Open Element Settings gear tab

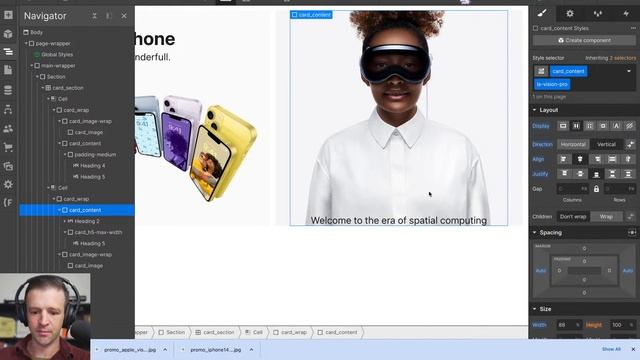coord(570,13)
